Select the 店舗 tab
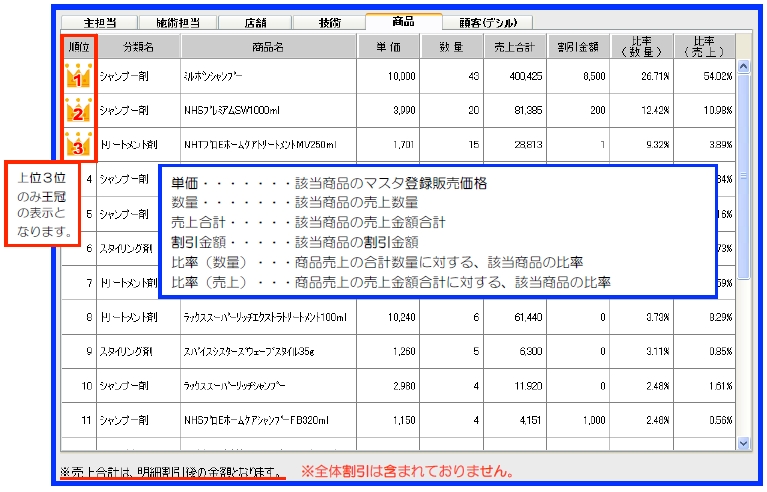Viewport: 767px width, 492px height. (255, 21)
